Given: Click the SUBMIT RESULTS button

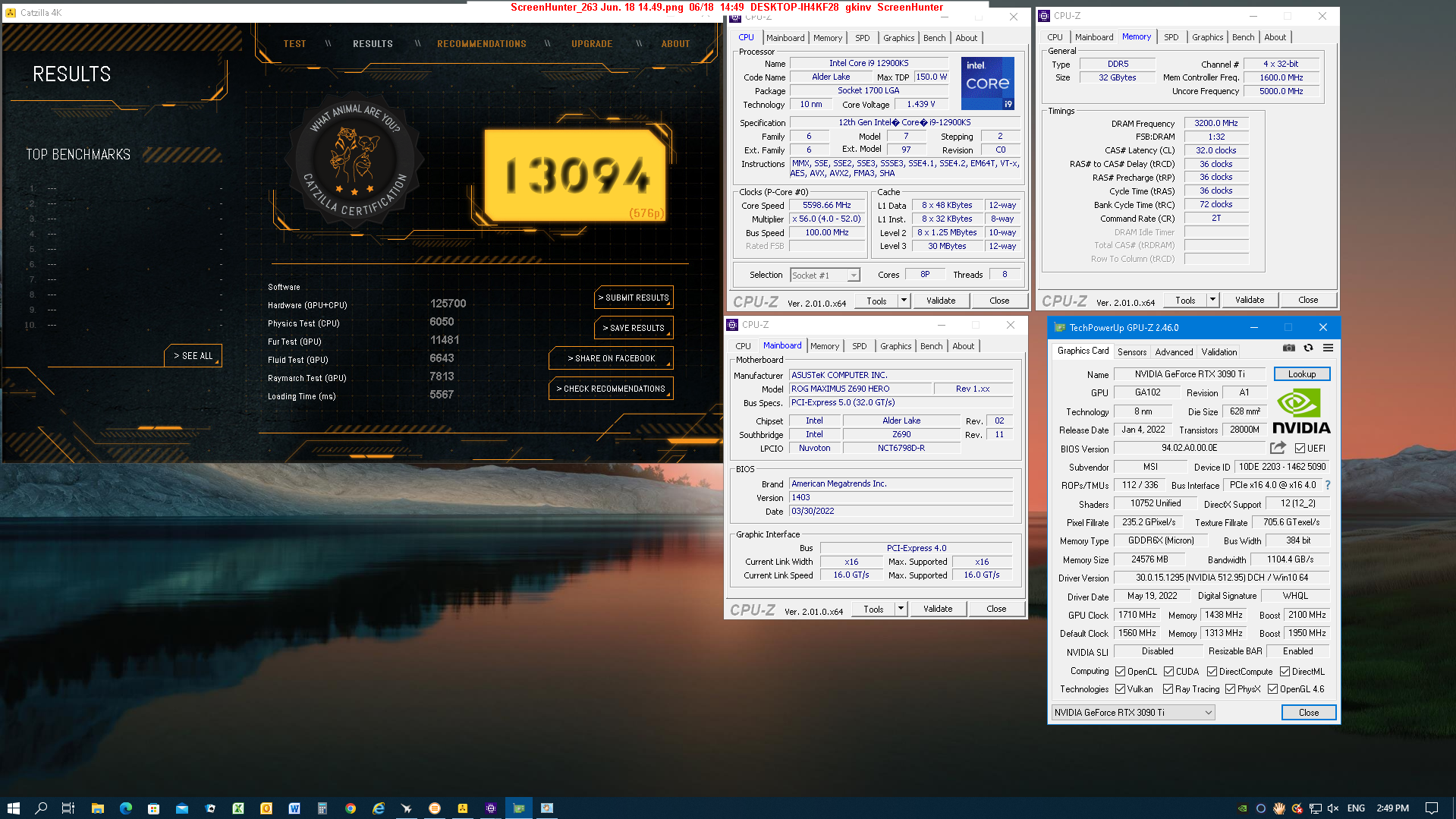Looking at the screenshot, I should pos(634,298).
